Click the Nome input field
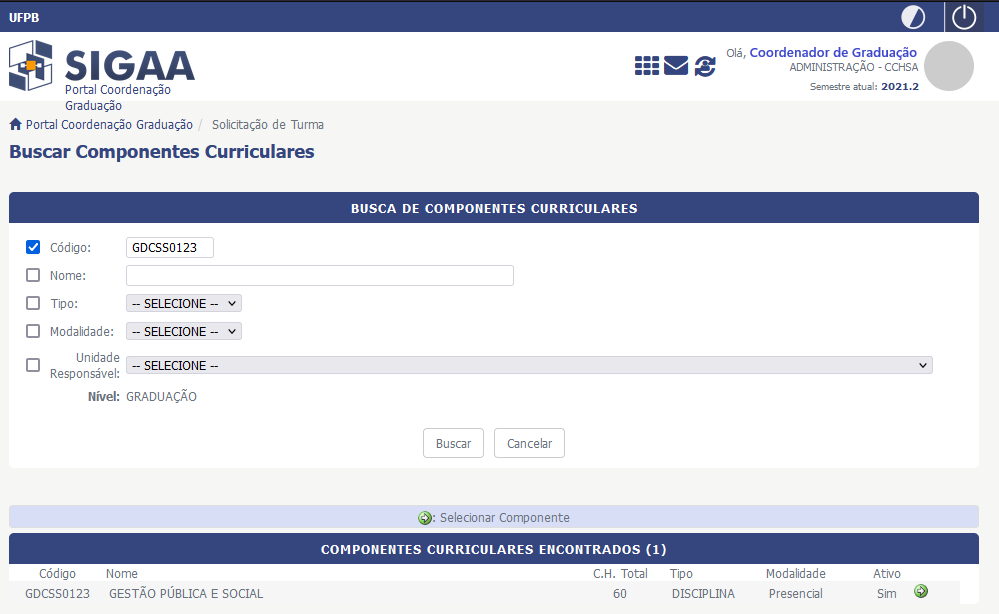 point(320,276)
